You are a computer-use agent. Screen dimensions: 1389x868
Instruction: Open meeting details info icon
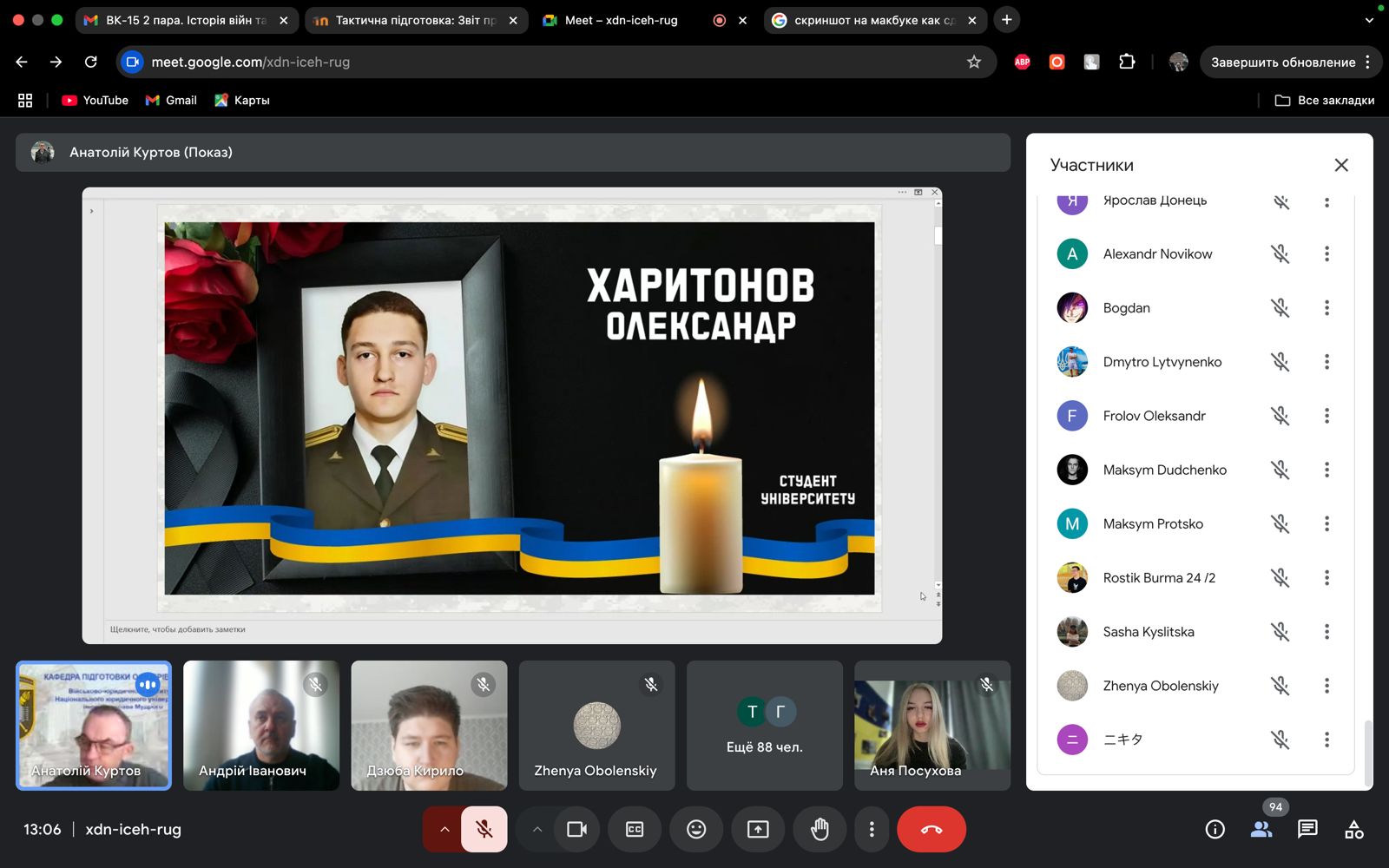1215,829
